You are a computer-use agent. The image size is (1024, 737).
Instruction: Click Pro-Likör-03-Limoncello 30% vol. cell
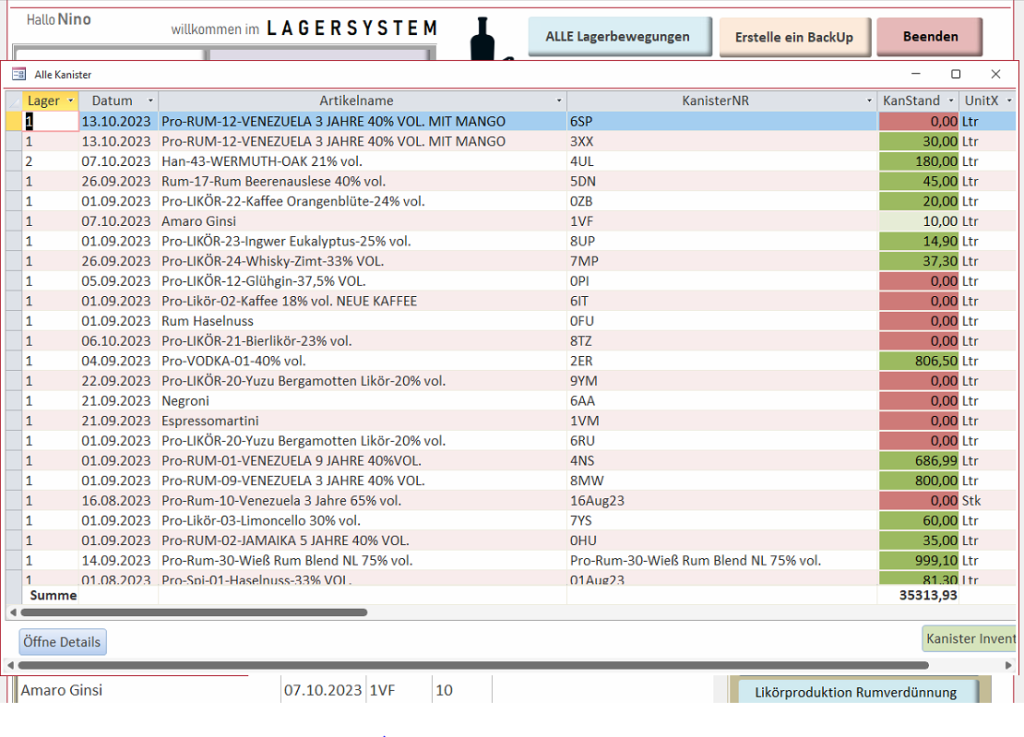tap(362, 520)
